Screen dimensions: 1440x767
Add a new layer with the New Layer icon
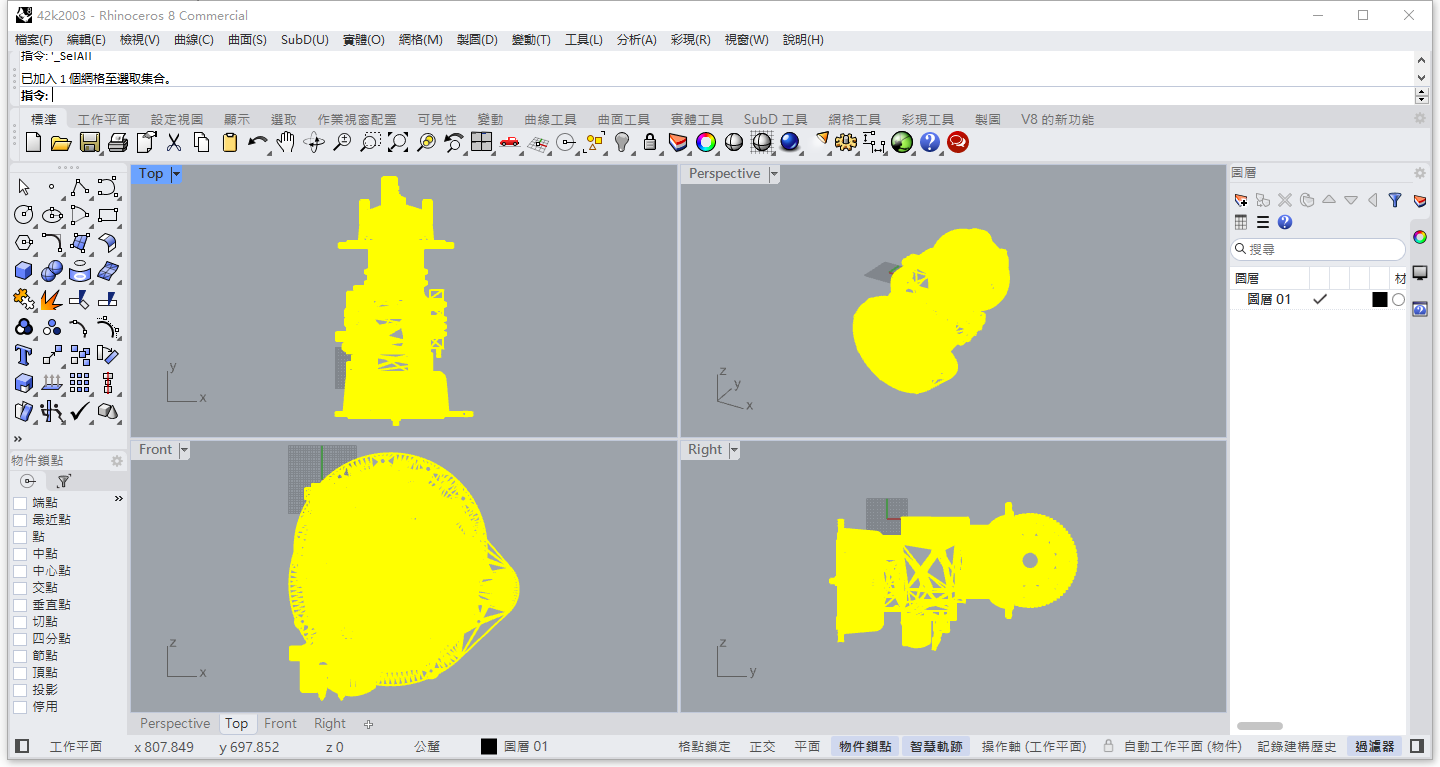tap(1241, 200)
